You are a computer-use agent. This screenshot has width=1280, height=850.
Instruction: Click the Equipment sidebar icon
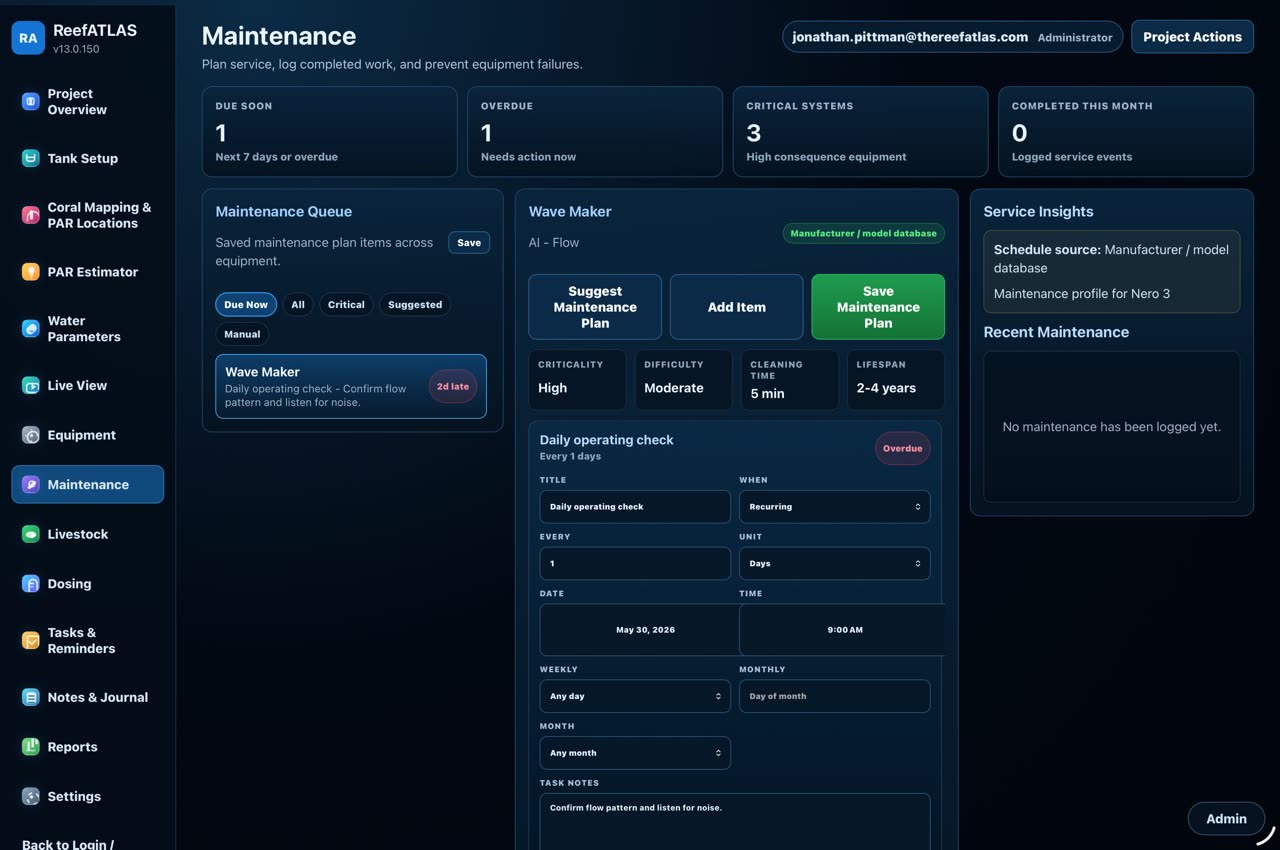(31, 435)
